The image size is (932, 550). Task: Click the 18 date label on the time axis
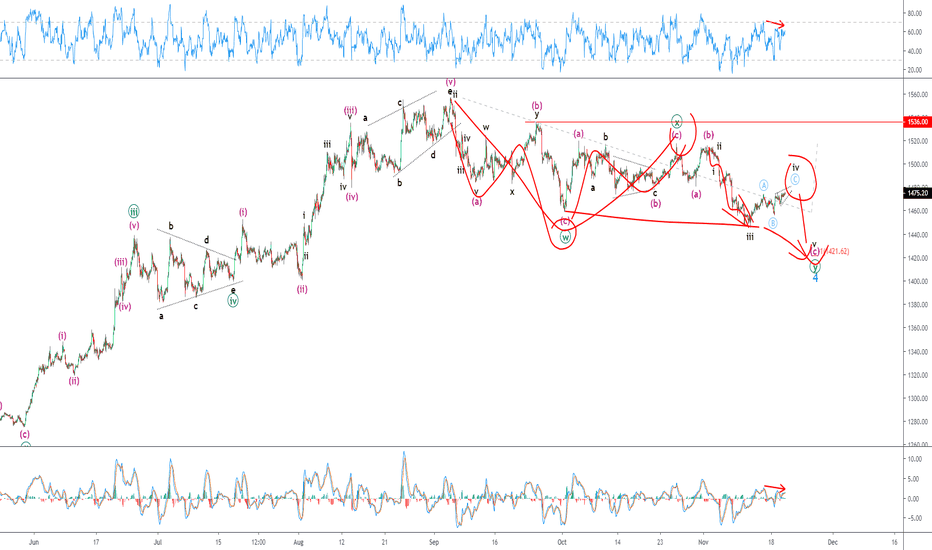coord(771,542)
